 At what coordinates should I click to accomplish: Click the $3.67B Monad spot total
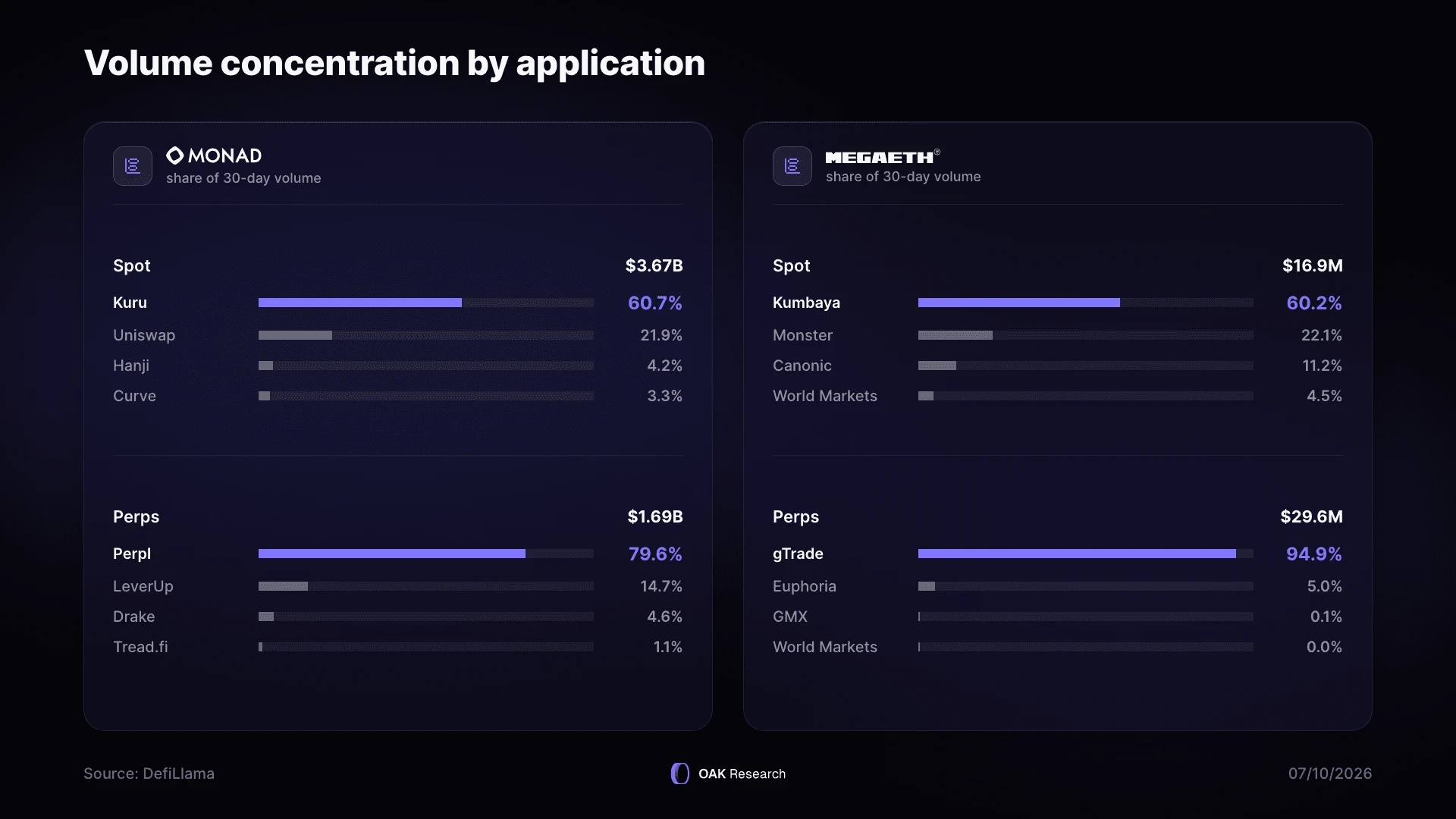654,265
